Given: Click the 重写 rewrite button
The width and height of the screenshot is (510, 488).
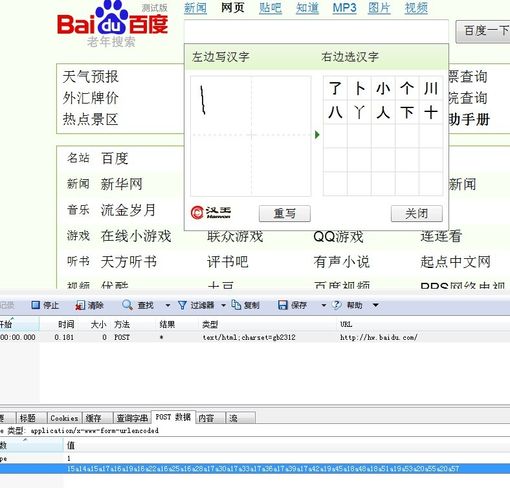Looking at the screenshot, I should click(x=285, y=213).
